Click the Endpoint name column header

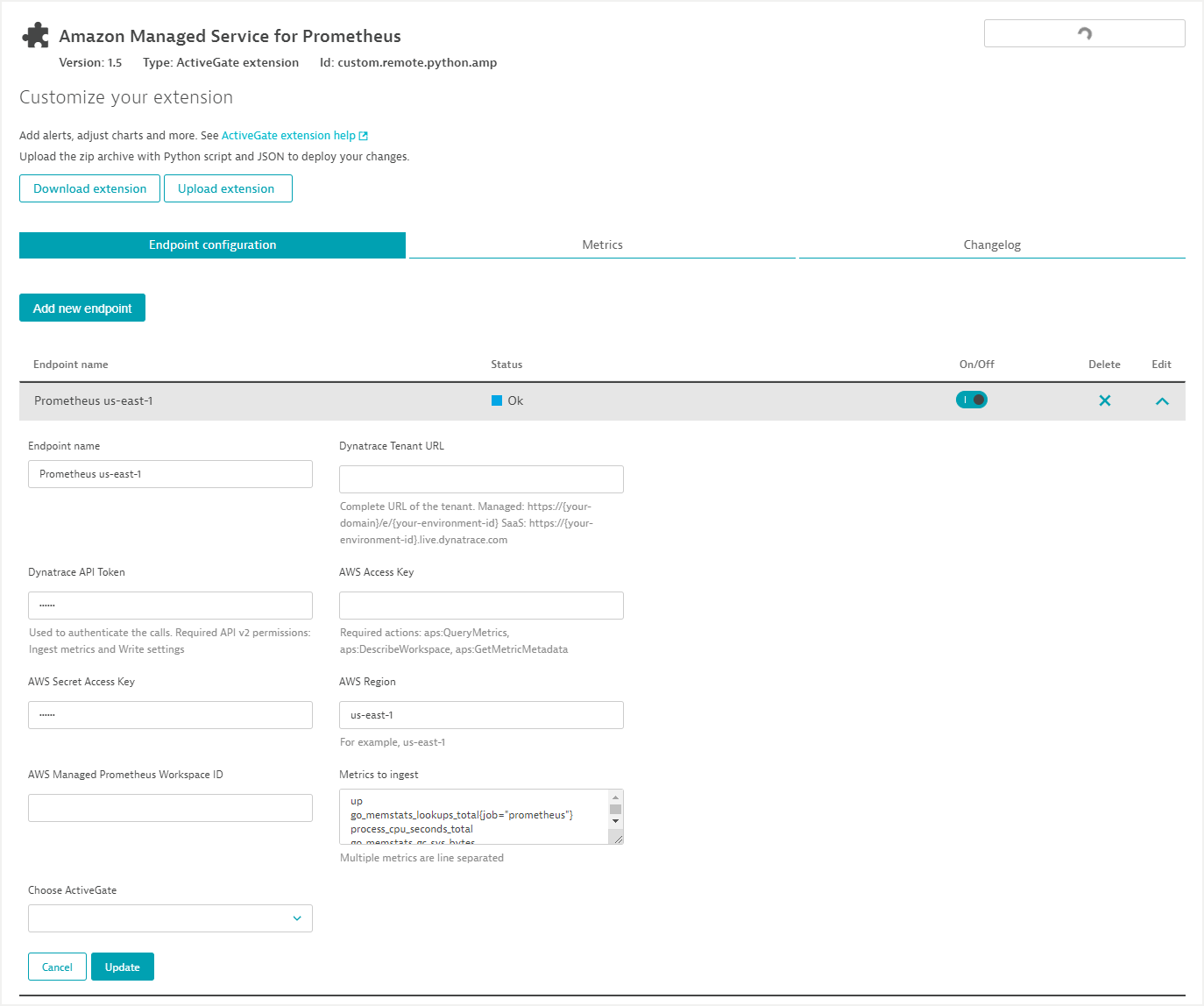71,365
